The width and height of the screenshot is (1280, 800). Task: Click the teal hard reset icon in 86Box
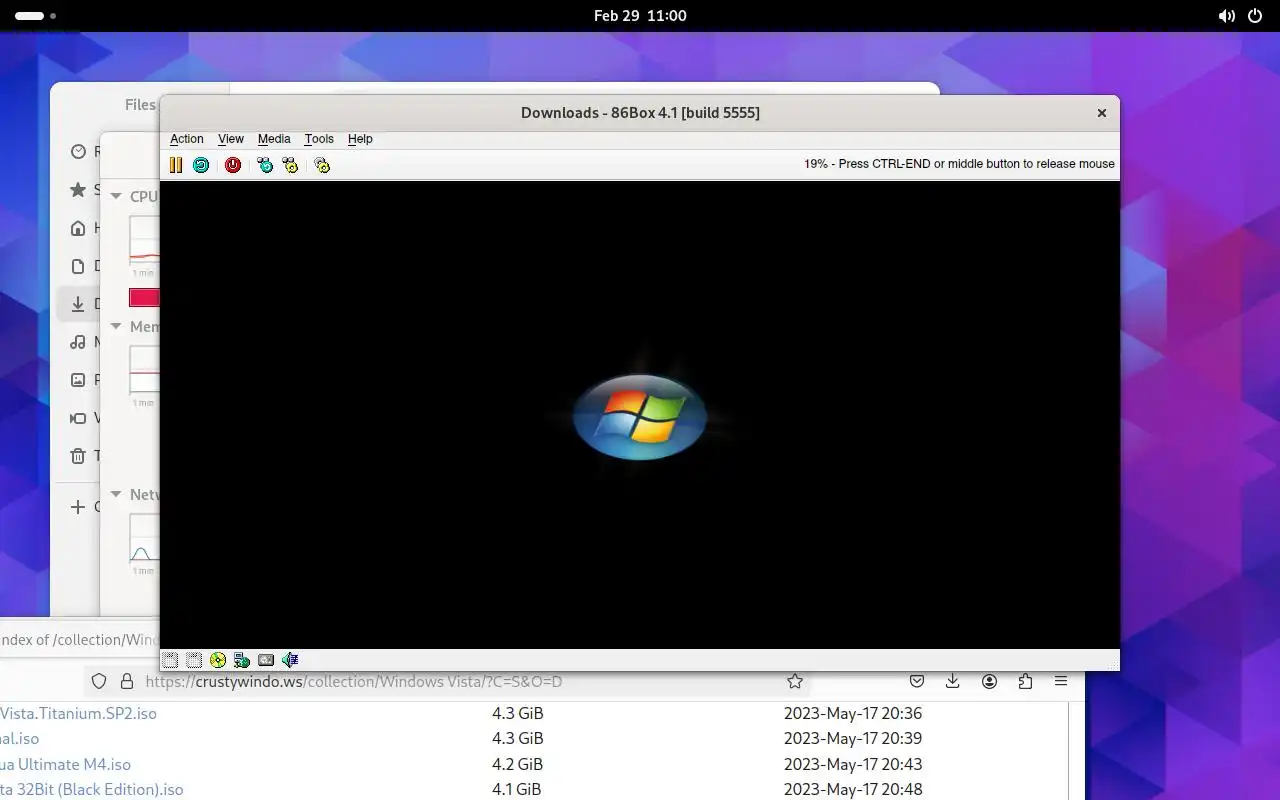201,165
